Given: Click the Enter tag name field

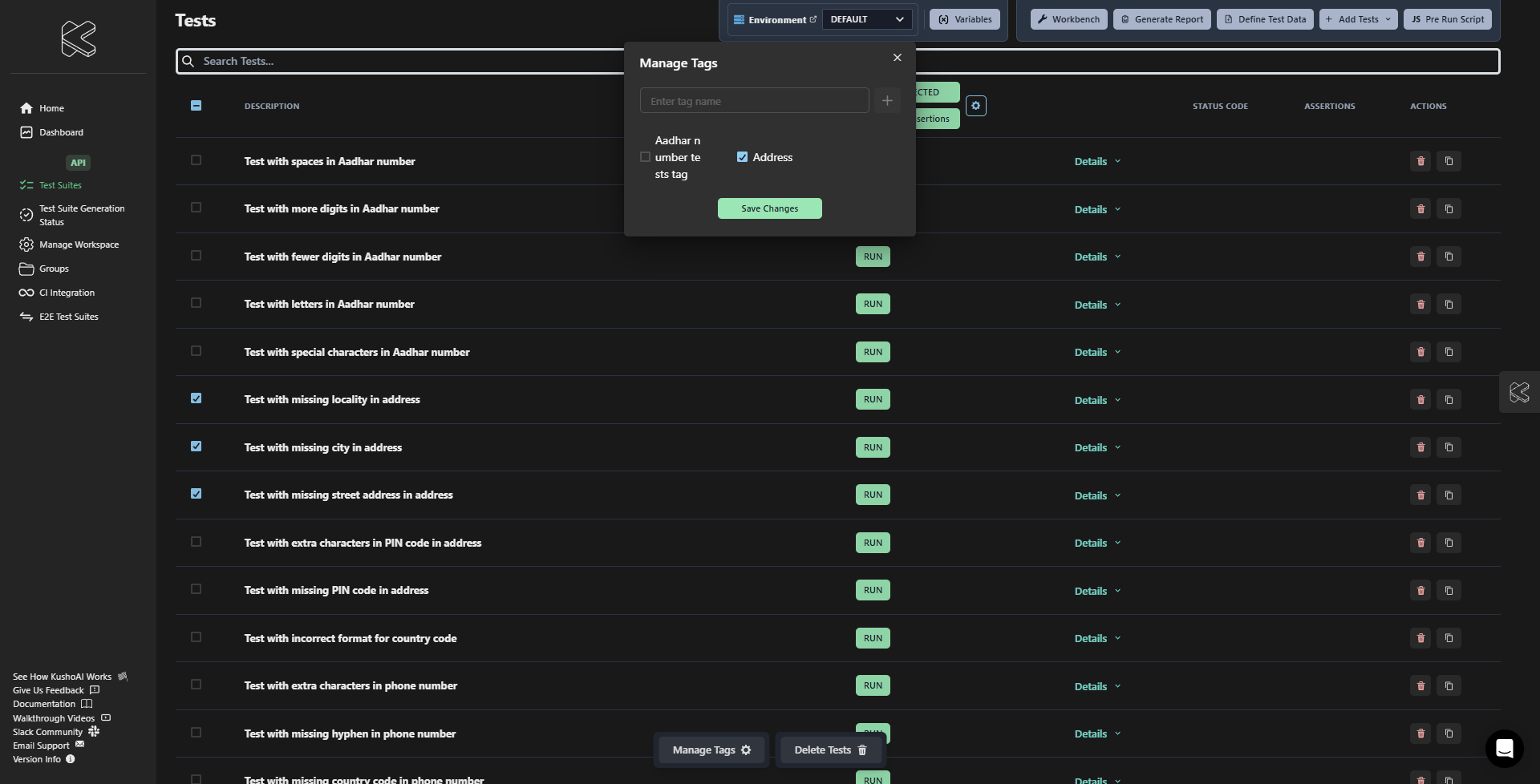Looking at the screenshot, I should click(x=754, y=101).
